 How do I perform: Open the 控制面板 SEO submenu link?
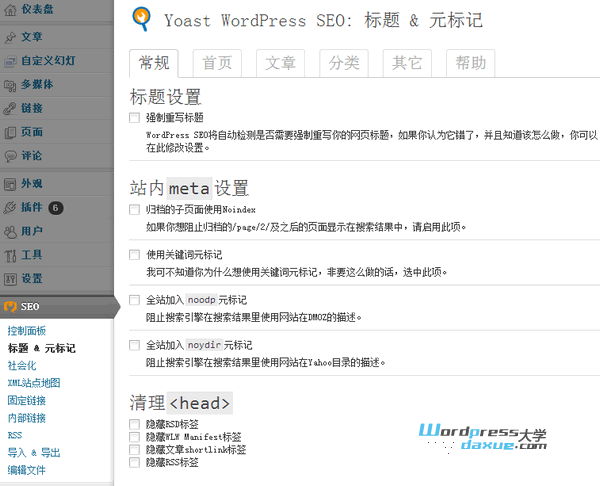click(x=27, y=331)
